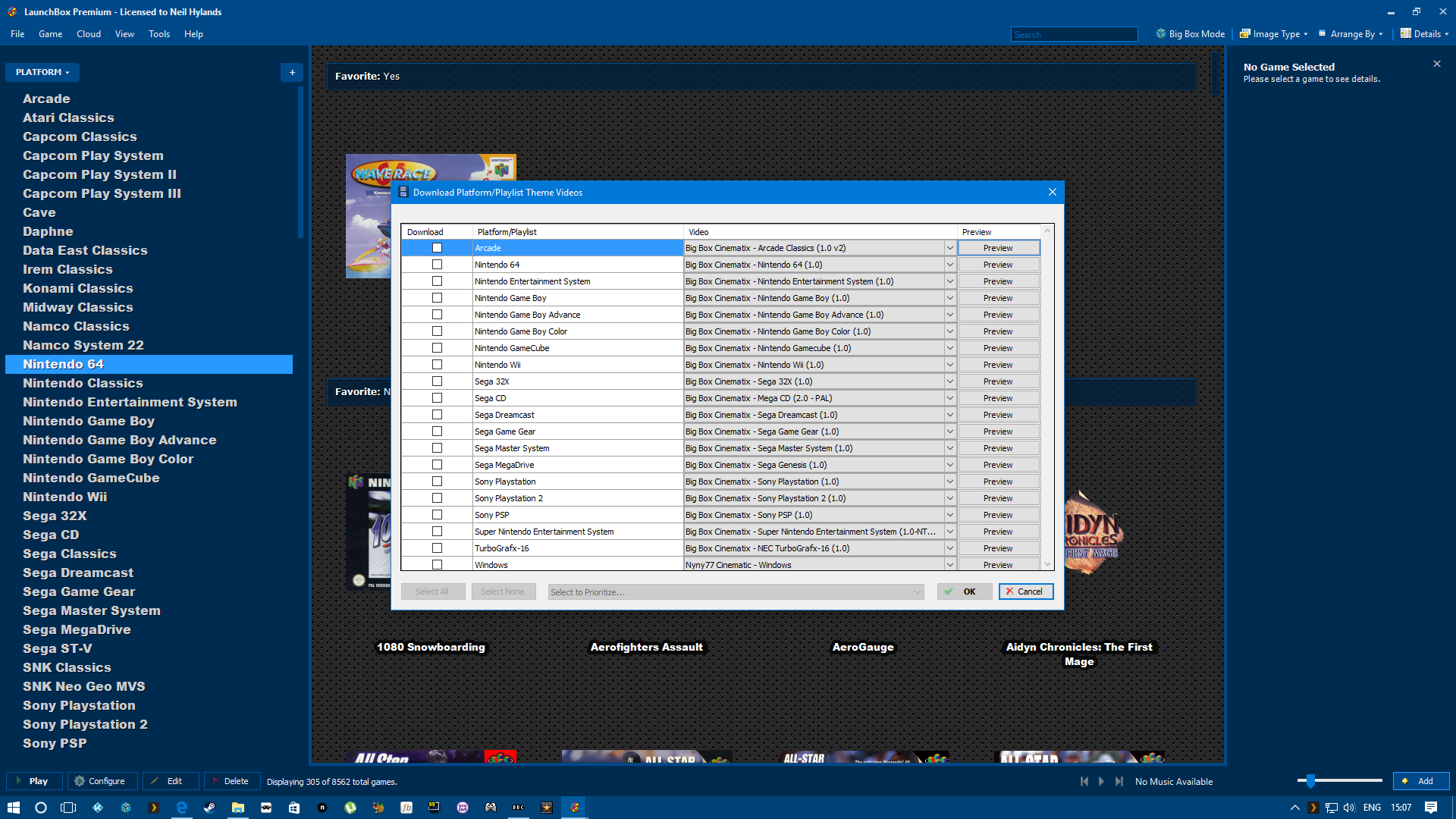Show hidden system tray icons
Viewport: 1456px width, 819px height.
point(1294,808)
